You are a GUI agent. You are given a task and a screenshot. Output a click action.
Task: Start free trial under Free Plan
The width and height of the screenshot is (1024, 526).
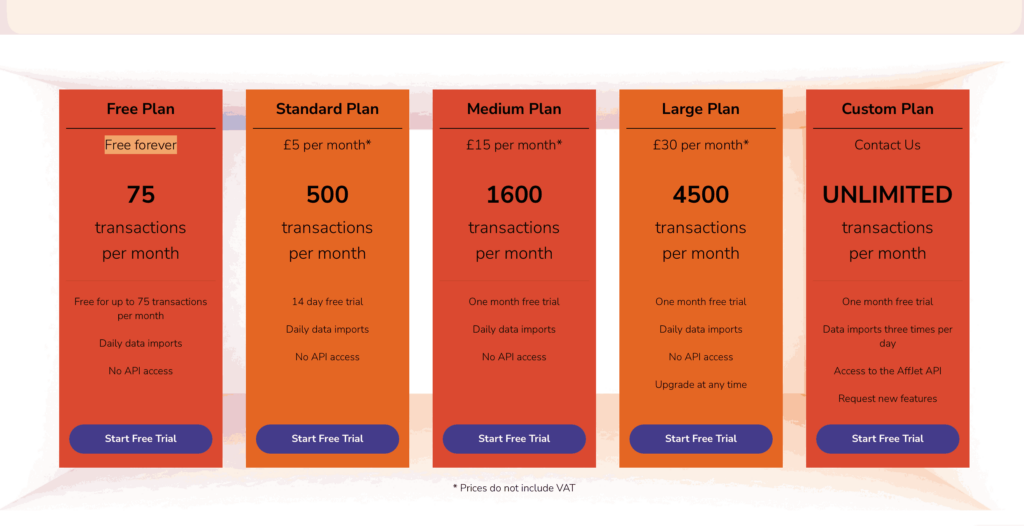point(140,438)
